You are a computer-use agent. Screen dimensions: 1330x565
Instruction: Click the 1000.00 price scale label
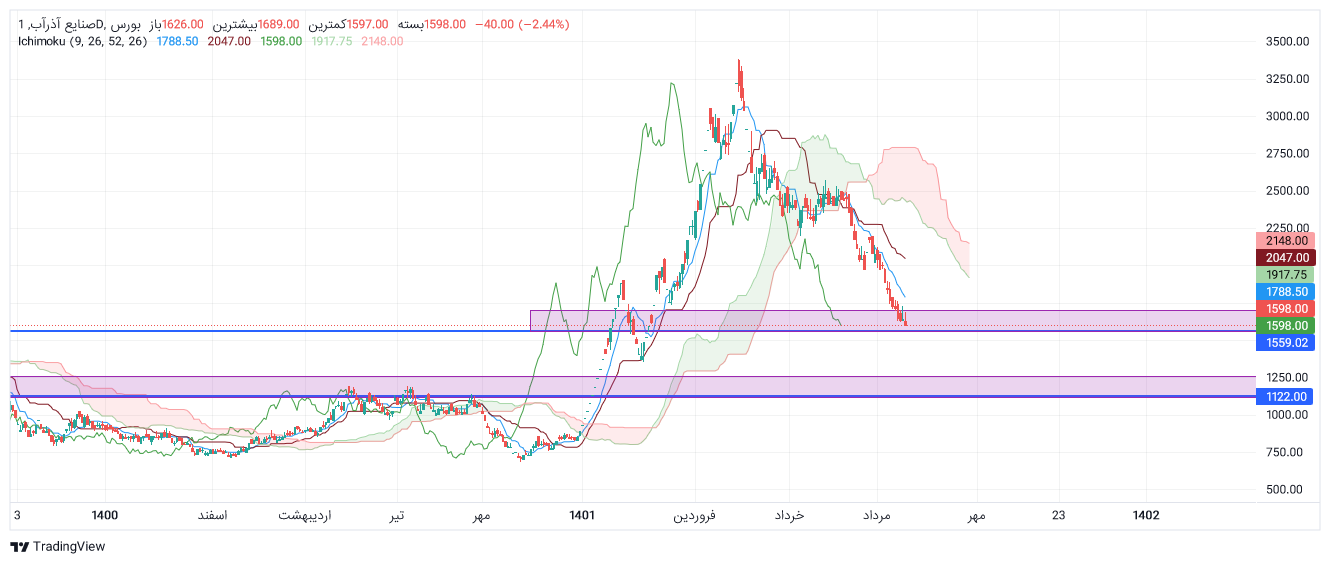coord(1286,414)
